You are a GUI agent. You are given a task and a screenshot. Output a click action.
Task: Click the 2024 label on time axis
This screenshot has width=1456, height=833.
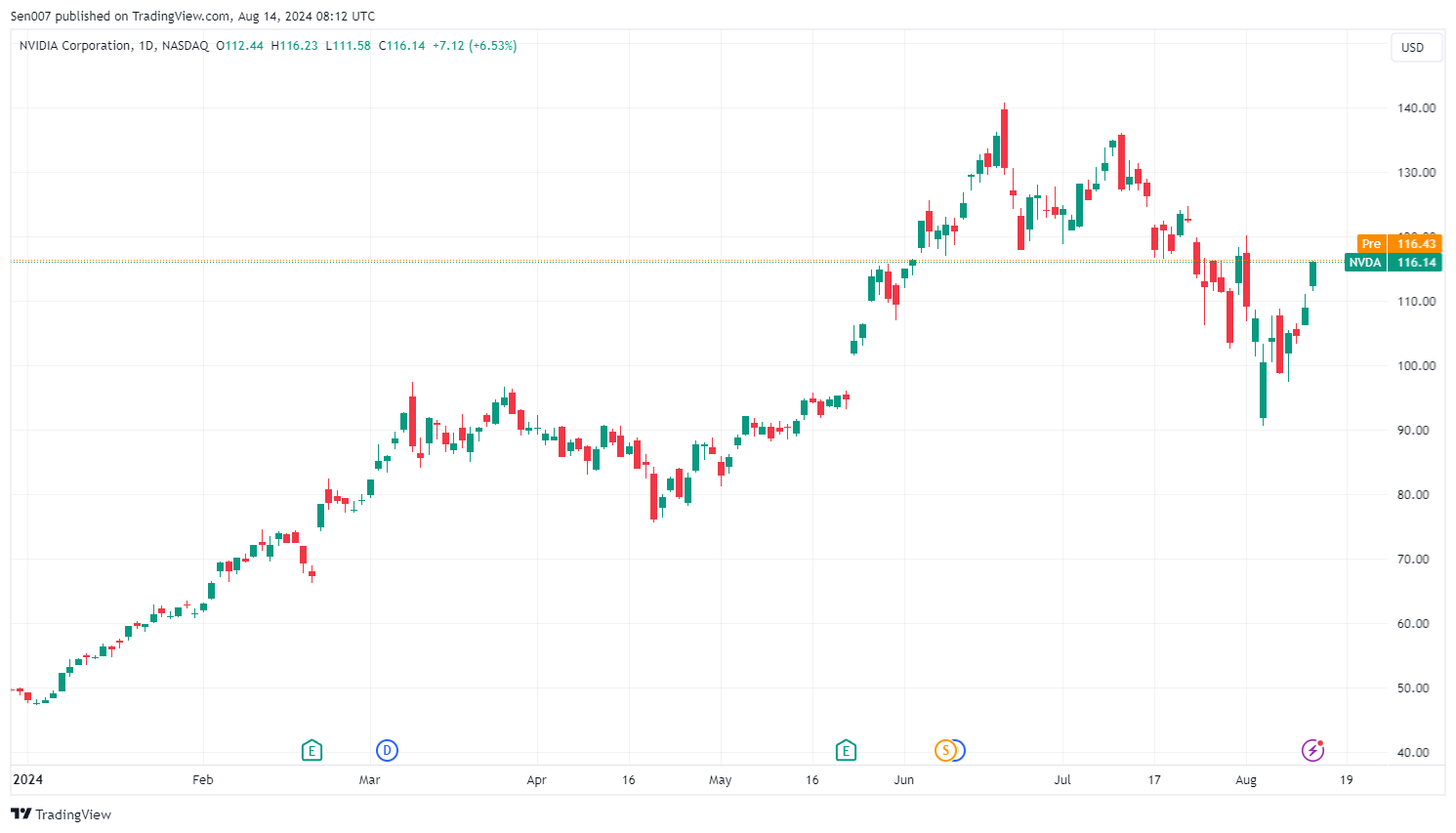coord(27,779)
